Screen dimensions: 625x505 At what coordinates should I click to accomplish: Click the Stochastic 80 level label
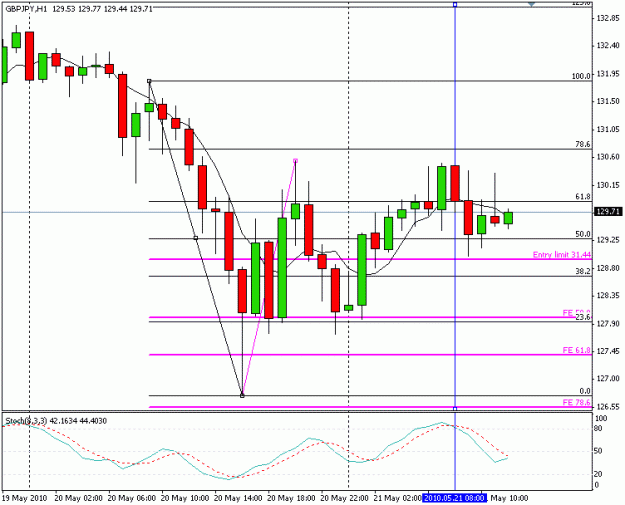click(599, 428)
